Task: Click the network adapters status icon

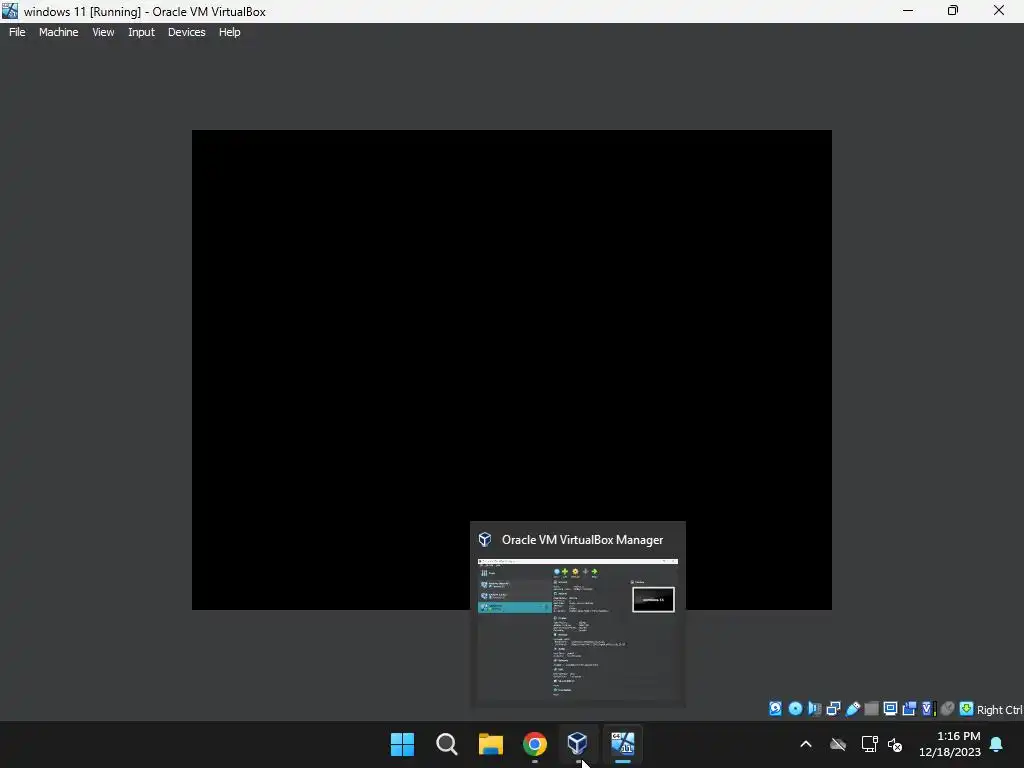Action: click(x=833, y=709)
